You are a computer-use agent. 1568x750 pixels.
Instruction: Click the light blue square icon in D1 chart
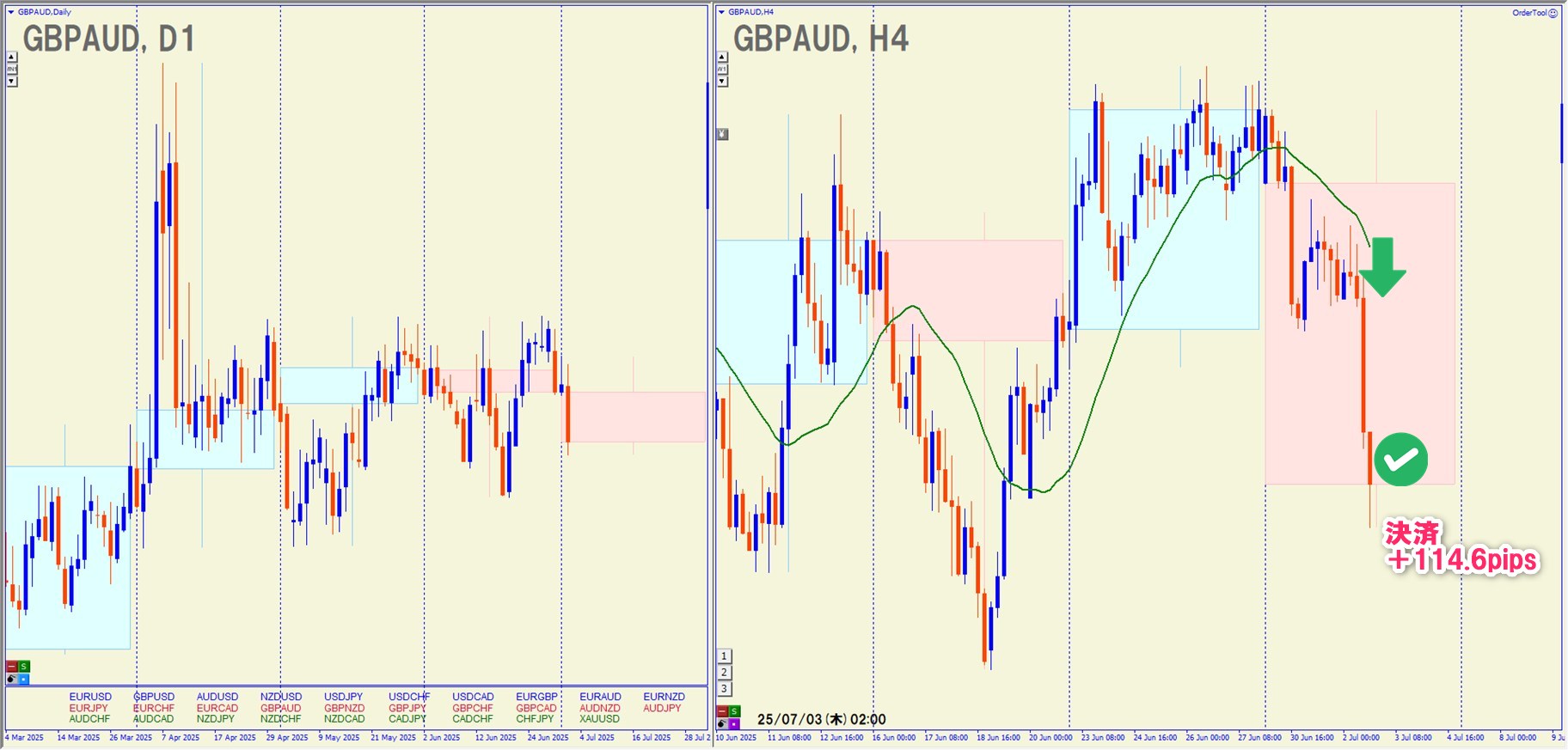coord(24,679)
